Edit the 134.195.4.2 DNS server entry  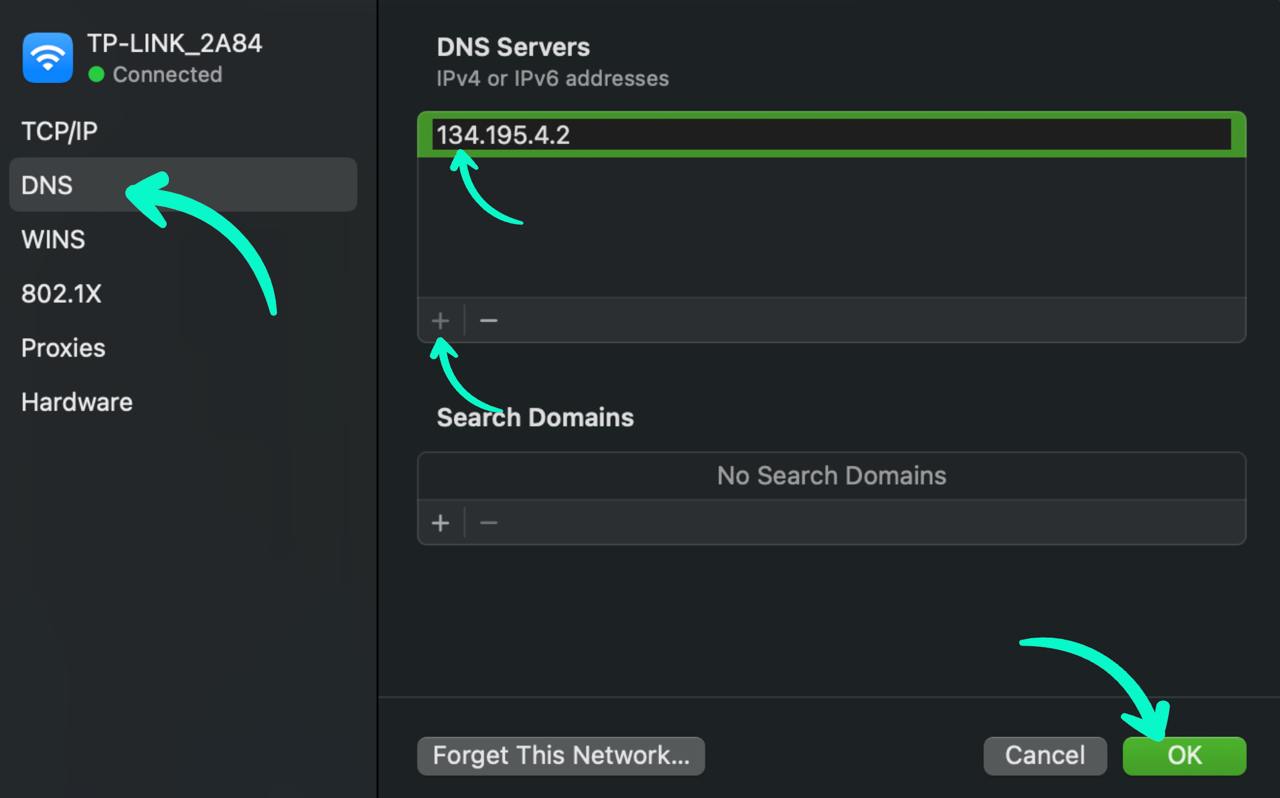(x=832, y=135)
